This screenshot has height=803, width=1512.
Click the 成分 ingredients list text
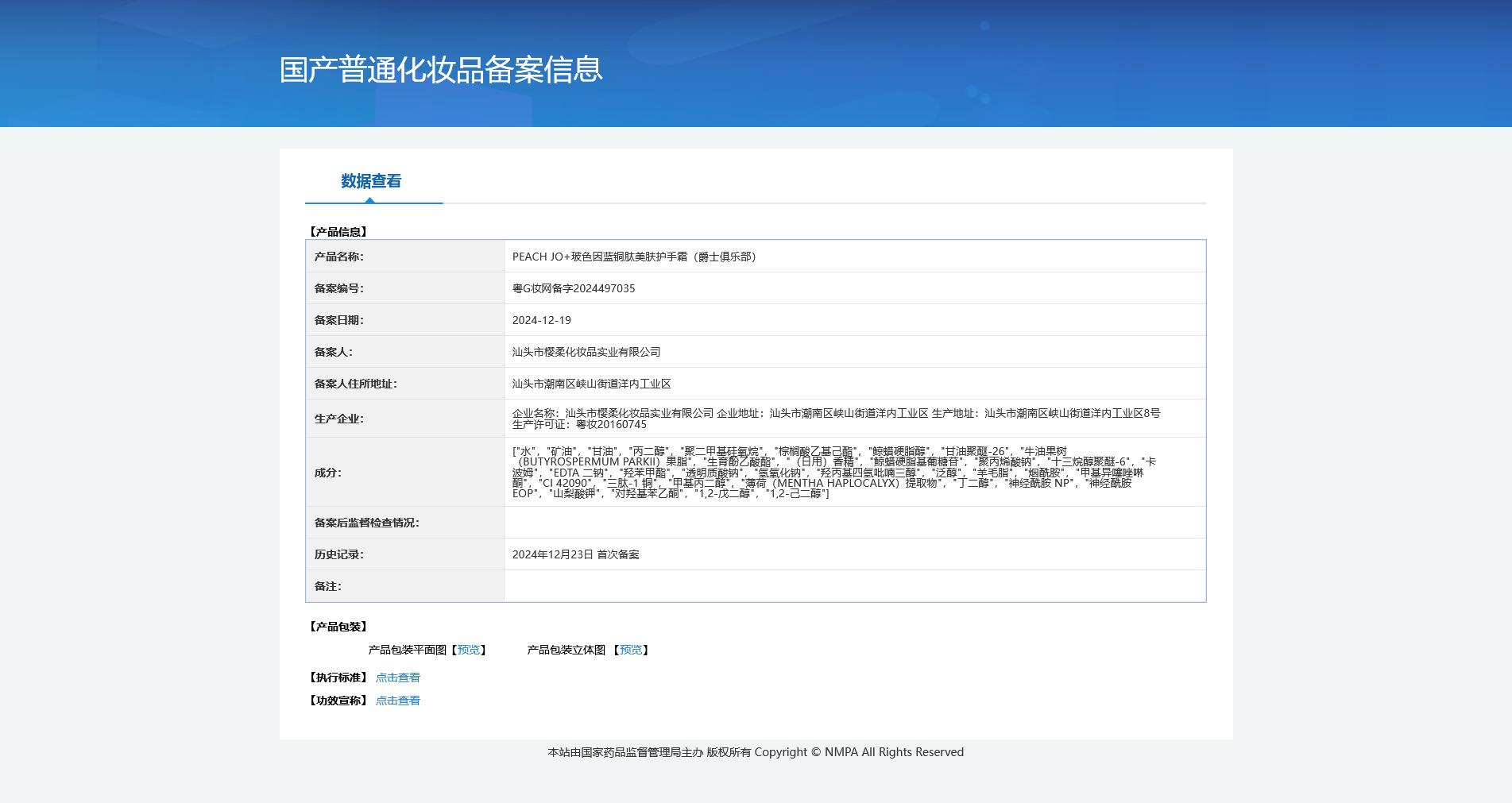(834, 472)
